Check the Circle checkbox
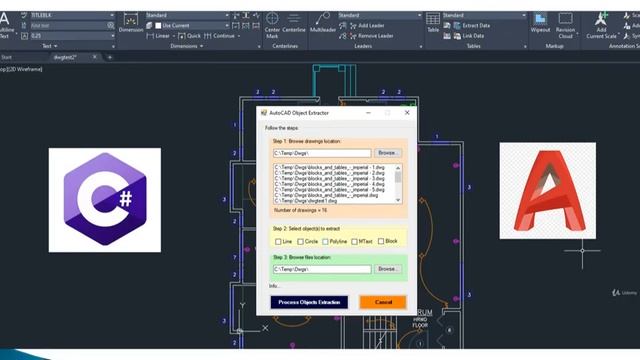Viewport: 640px width, 360px height. [x=300, y=242]
